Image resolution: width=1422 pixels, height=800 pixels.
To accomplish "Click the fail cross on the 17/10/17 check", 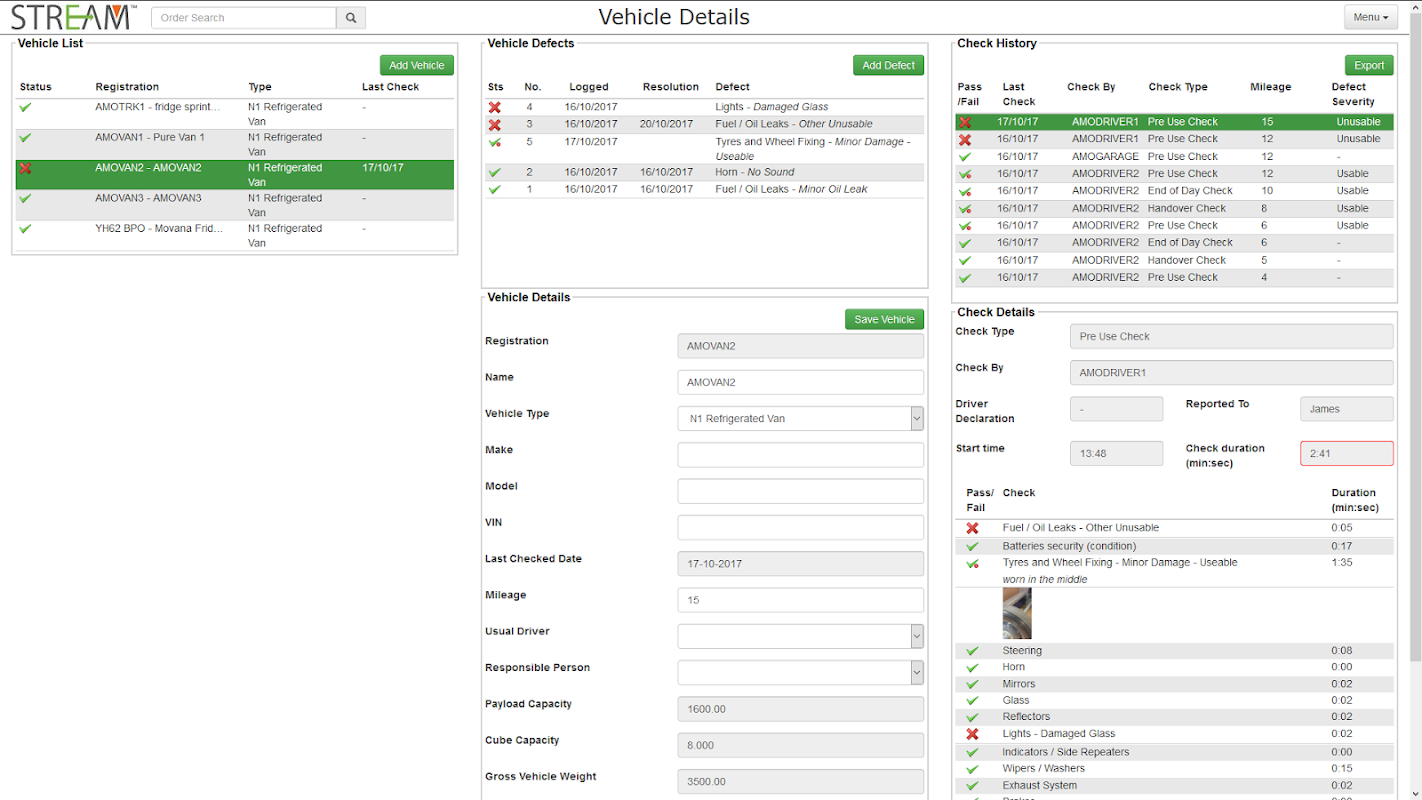I will [x=965, y=122].
